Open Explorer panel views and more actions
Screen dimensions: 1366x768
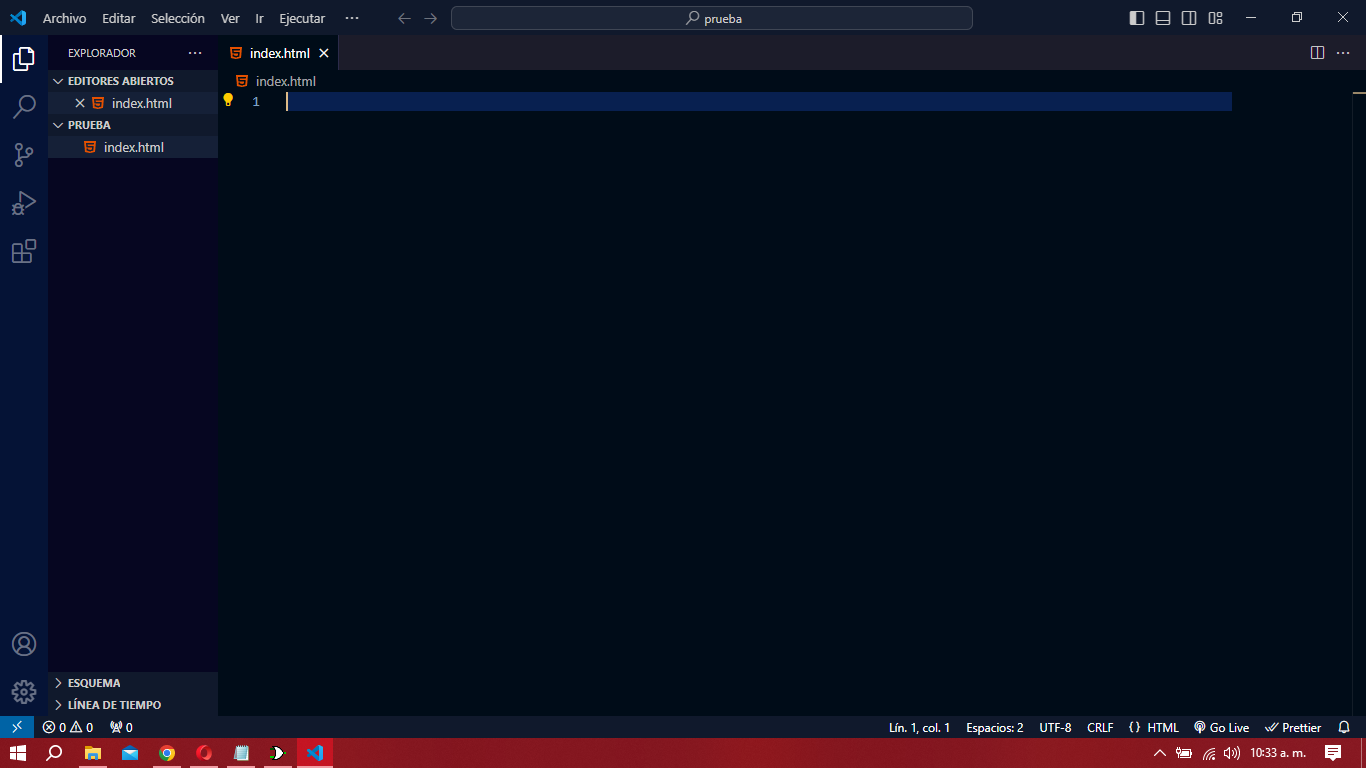[195, 53]
